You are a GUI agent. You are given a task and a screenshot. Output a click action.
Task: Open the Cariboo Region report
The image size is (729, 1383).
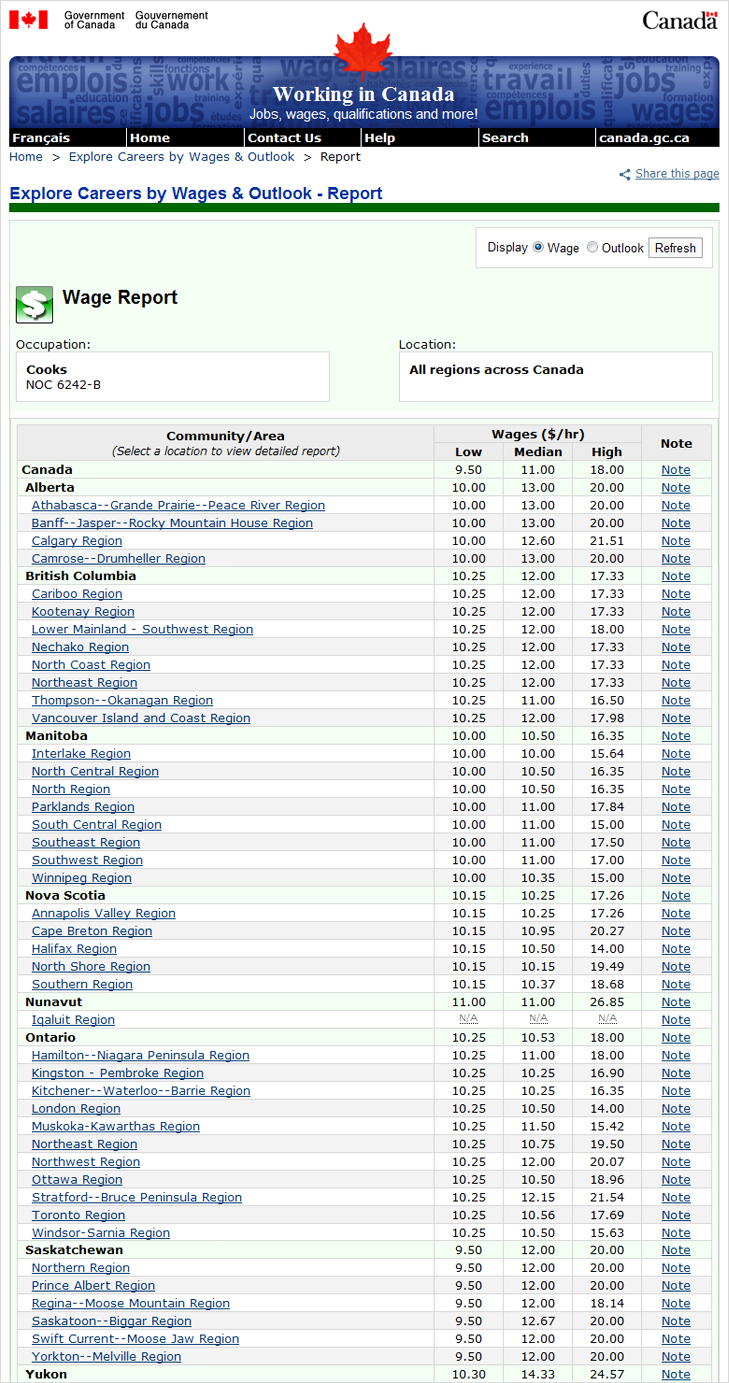click(77, 594)
